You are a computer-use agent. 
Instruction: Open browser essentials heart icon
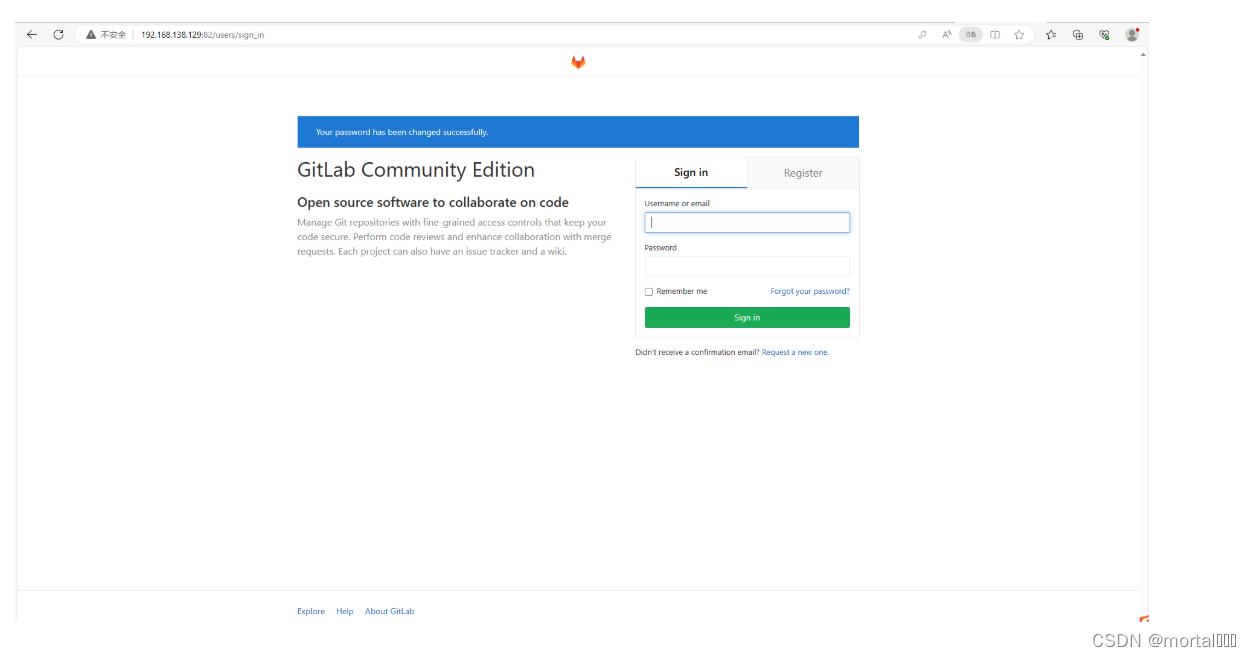1104,34
